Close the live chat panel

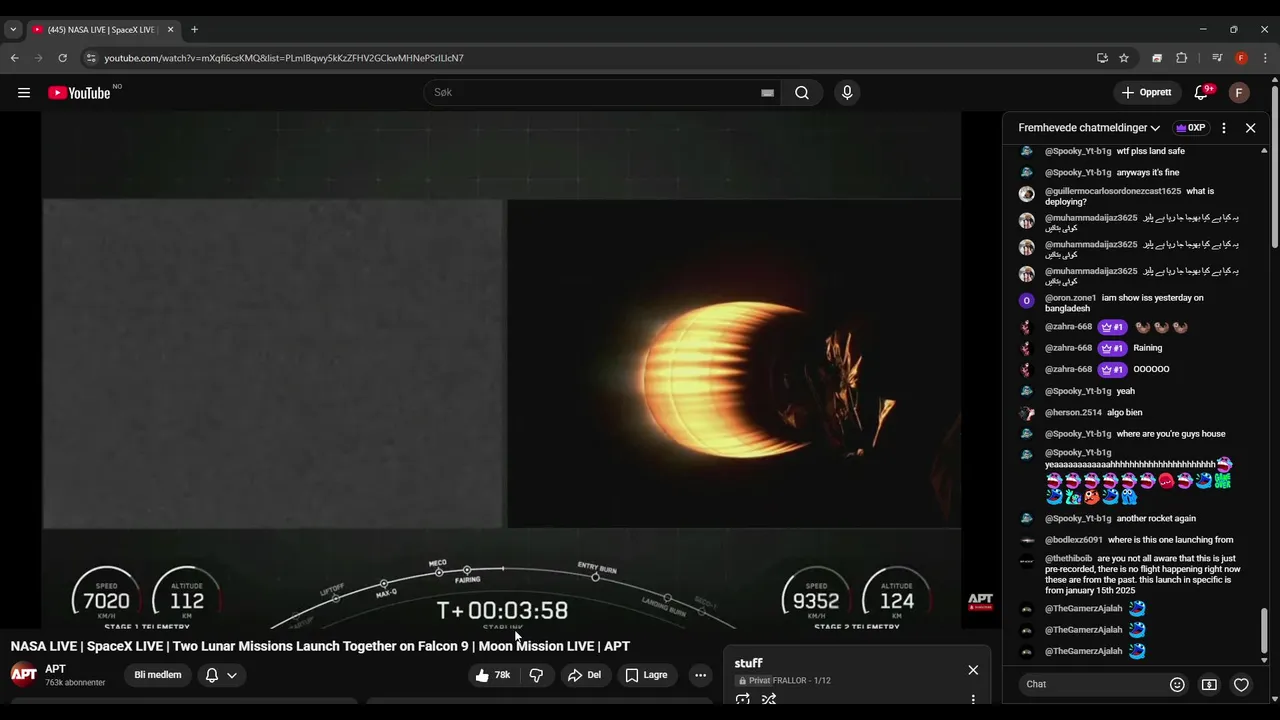click(x=1250, y=128)
